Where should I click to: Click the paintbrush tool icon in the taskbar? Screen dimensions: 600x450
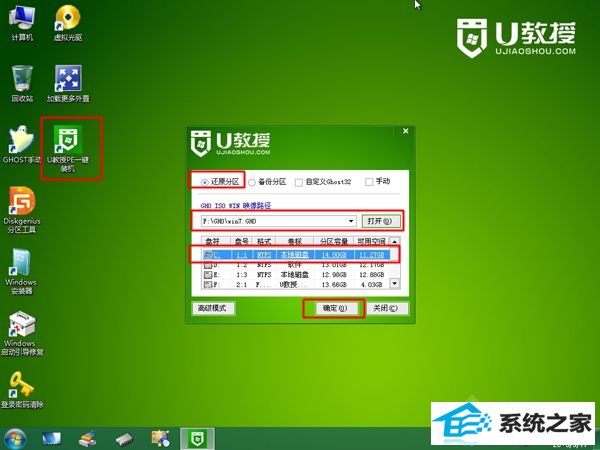pyautogui.click(x=88, y=439)
